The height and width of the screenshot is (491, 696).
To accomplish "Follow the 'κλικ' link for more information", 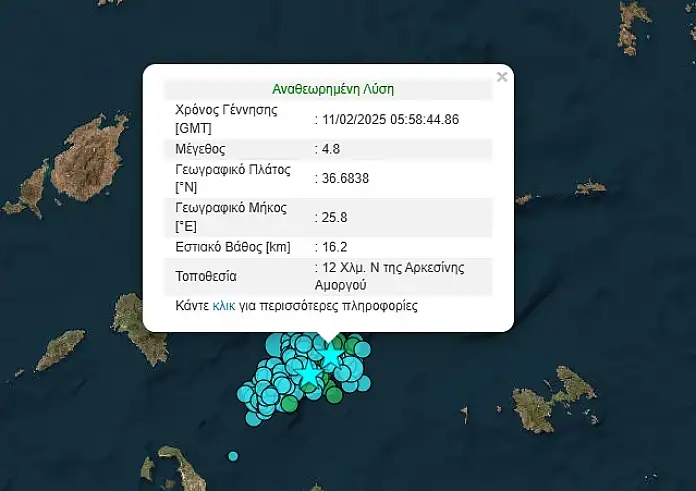I will pos(224,306).
